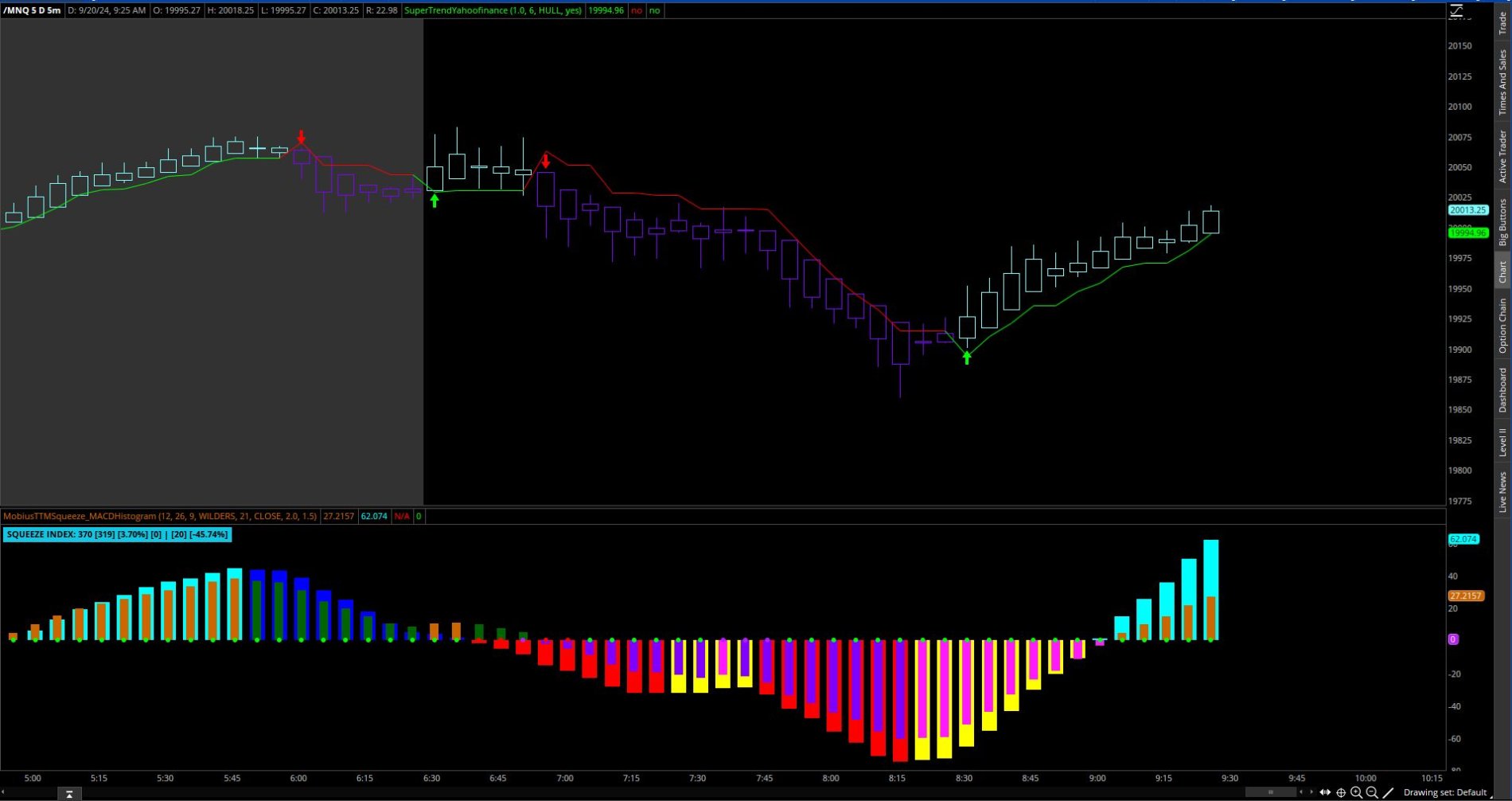The height and width of the screenshot is (801, 1512).
Task: Open the Trade sidebar tab
Action: (1502, 22)
